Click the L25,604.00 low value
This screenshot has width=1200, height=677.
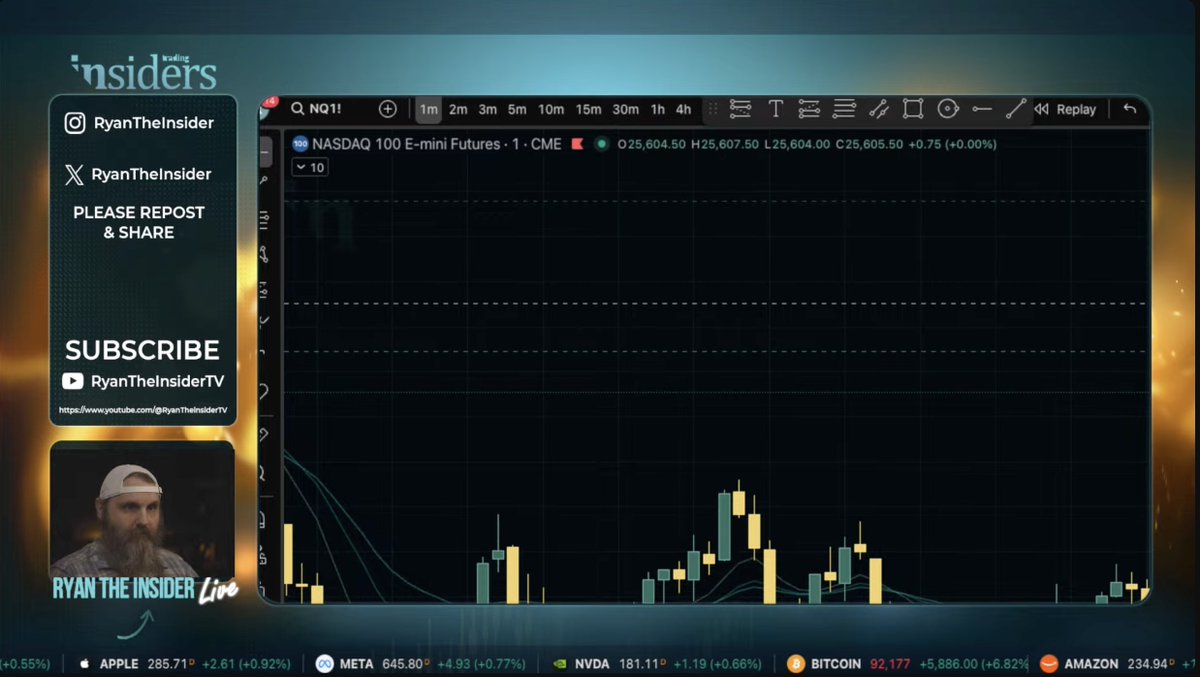point(797,144)
